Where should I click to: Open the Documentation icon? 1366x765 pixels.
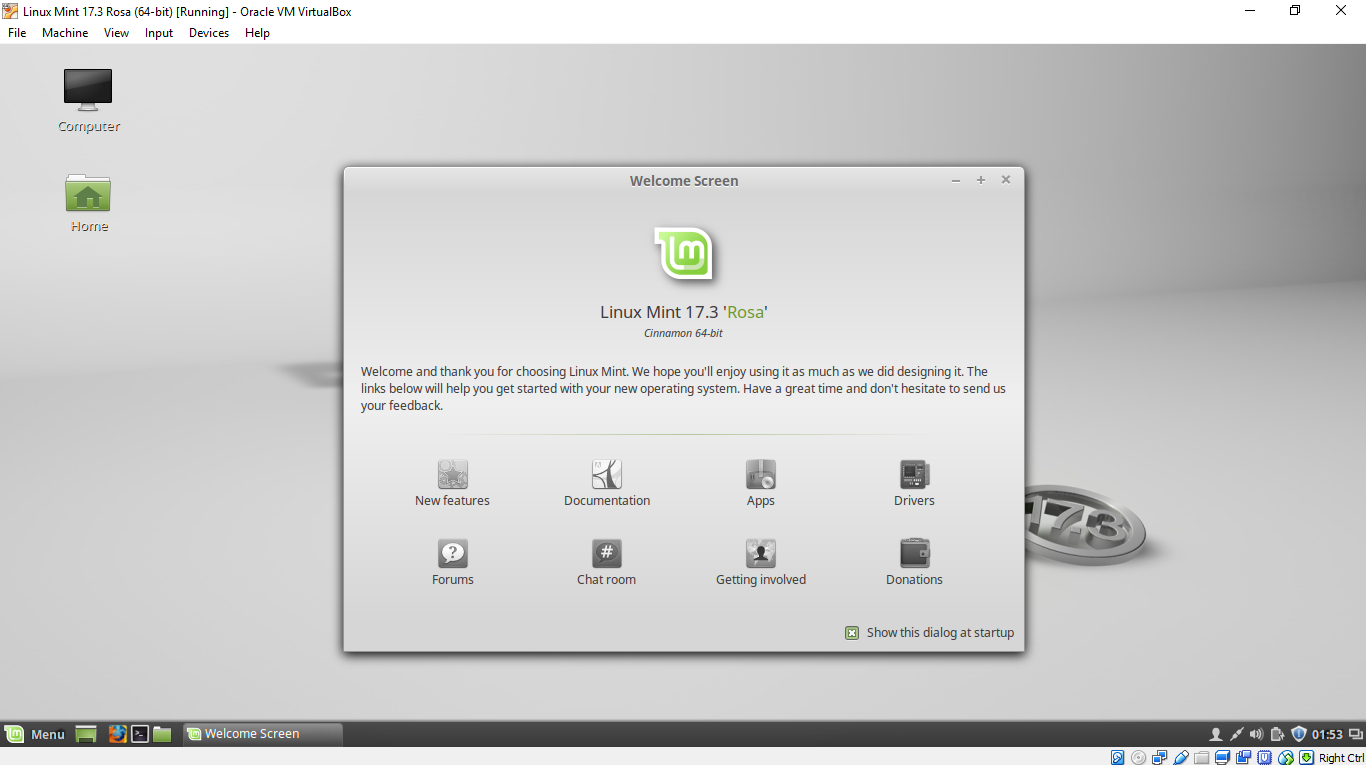607,474
